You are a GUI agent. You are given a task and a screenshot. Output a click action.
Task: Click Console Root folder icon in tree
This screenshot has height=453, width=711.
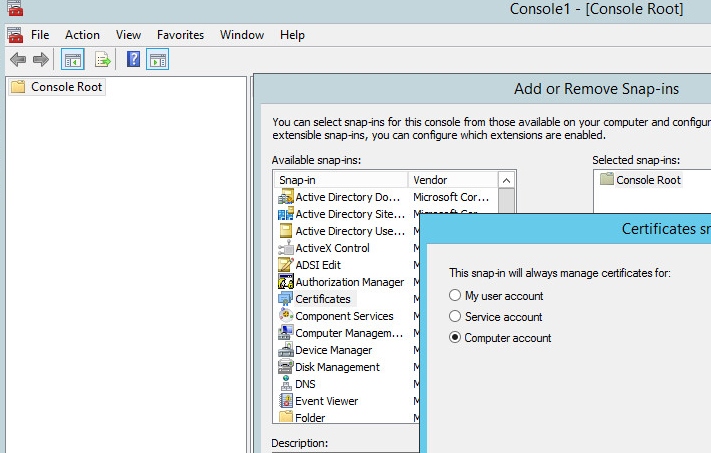point(18,86)
